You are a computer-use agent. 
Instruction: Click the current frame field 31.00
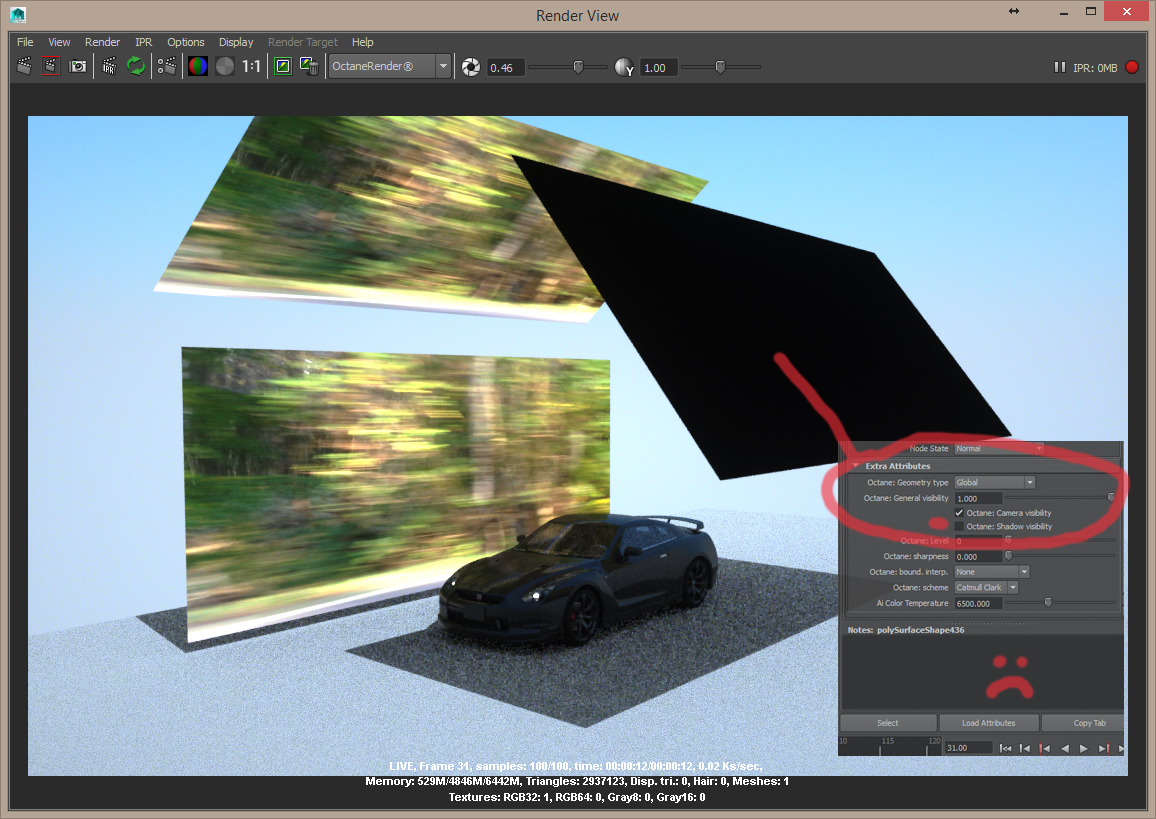coord(968,748)
